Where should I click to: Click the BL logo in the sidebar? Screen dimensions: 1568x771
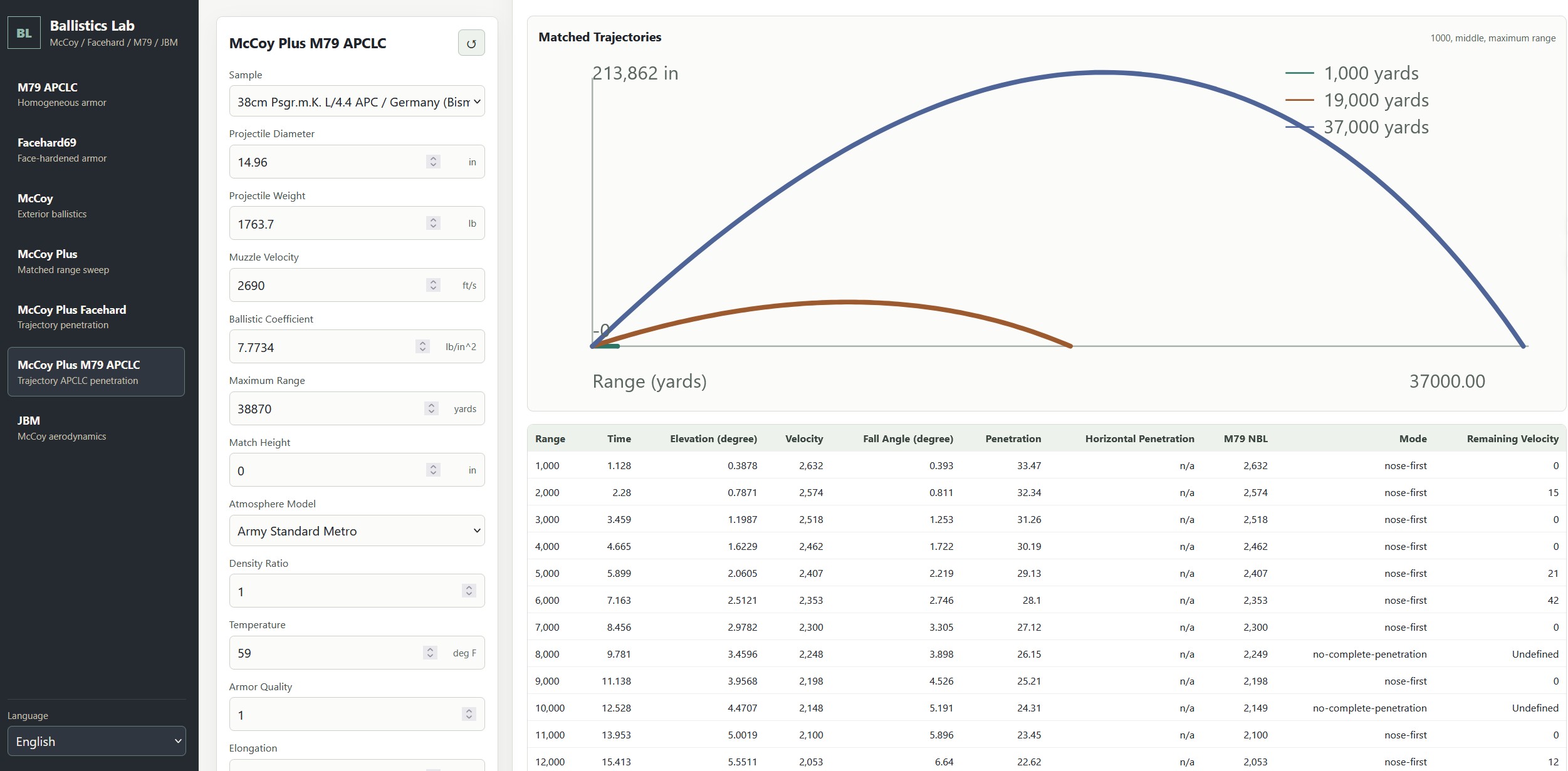24,33
